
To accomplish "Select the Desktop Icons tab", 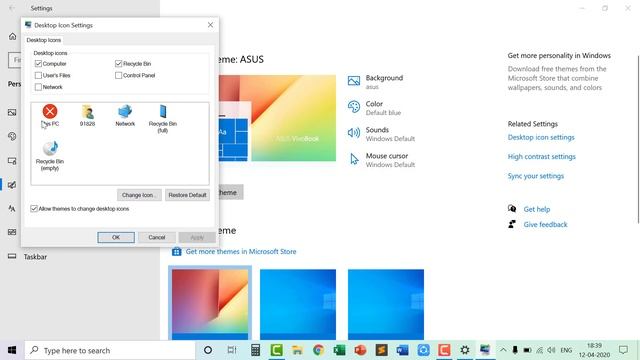I will (x=44, y=40).
